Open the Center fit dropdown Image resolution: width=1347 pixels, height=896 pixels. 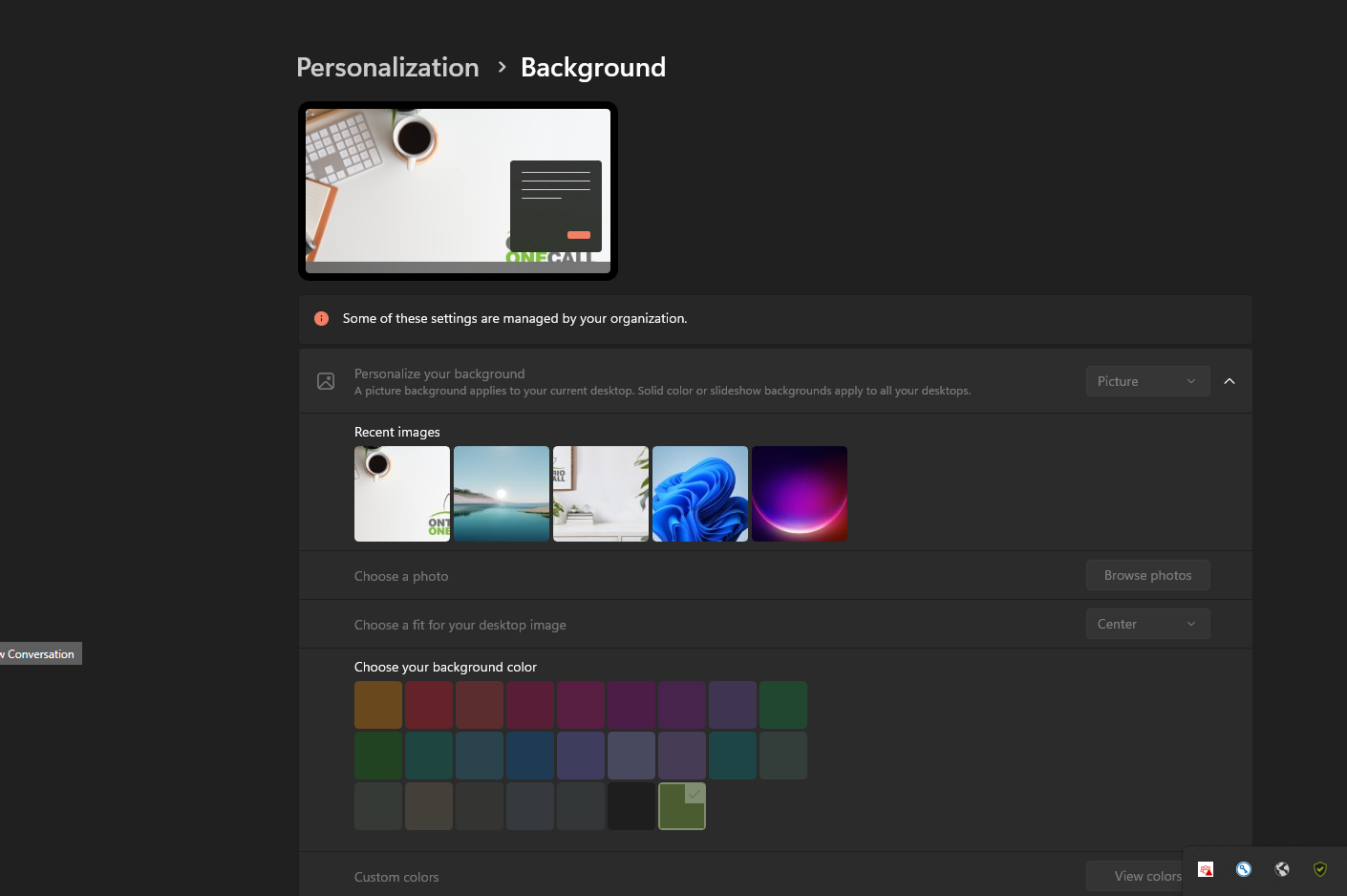pyautogui.click(x=1147, y=624)
